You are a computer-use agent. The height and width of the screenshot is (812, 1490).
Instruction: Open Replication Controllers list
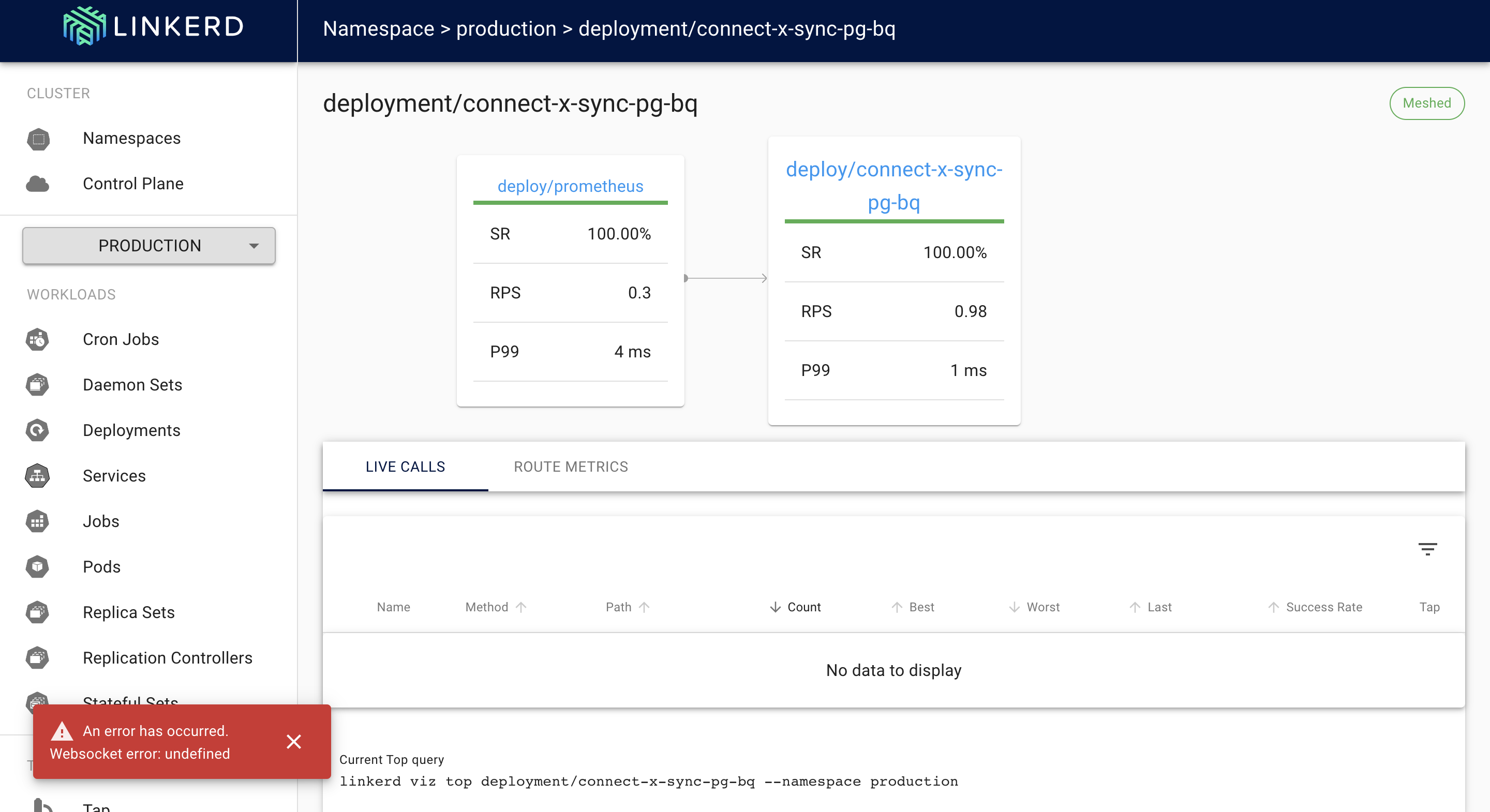pos(168,658)
